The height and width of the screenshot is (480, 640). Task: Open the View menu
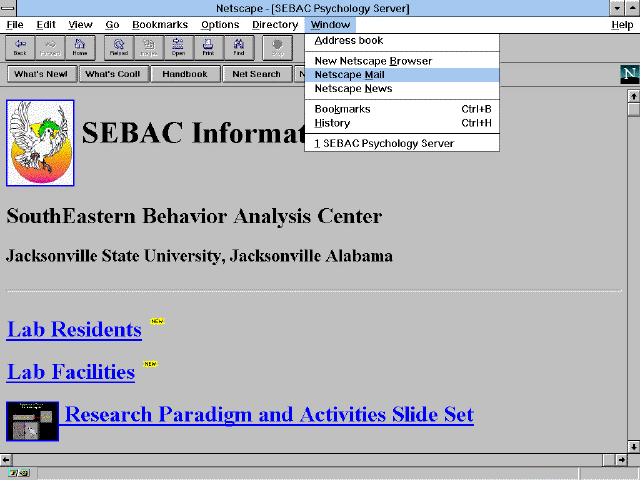pyautogui.click(x=80, y=25)
